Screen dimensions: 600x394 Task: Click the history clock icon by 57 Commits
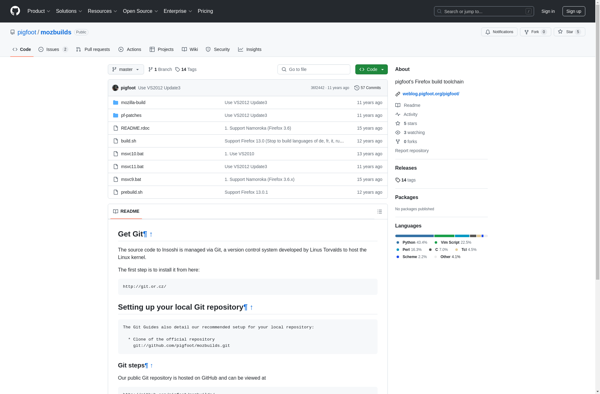pyautogui.click(x=357, y=88)
